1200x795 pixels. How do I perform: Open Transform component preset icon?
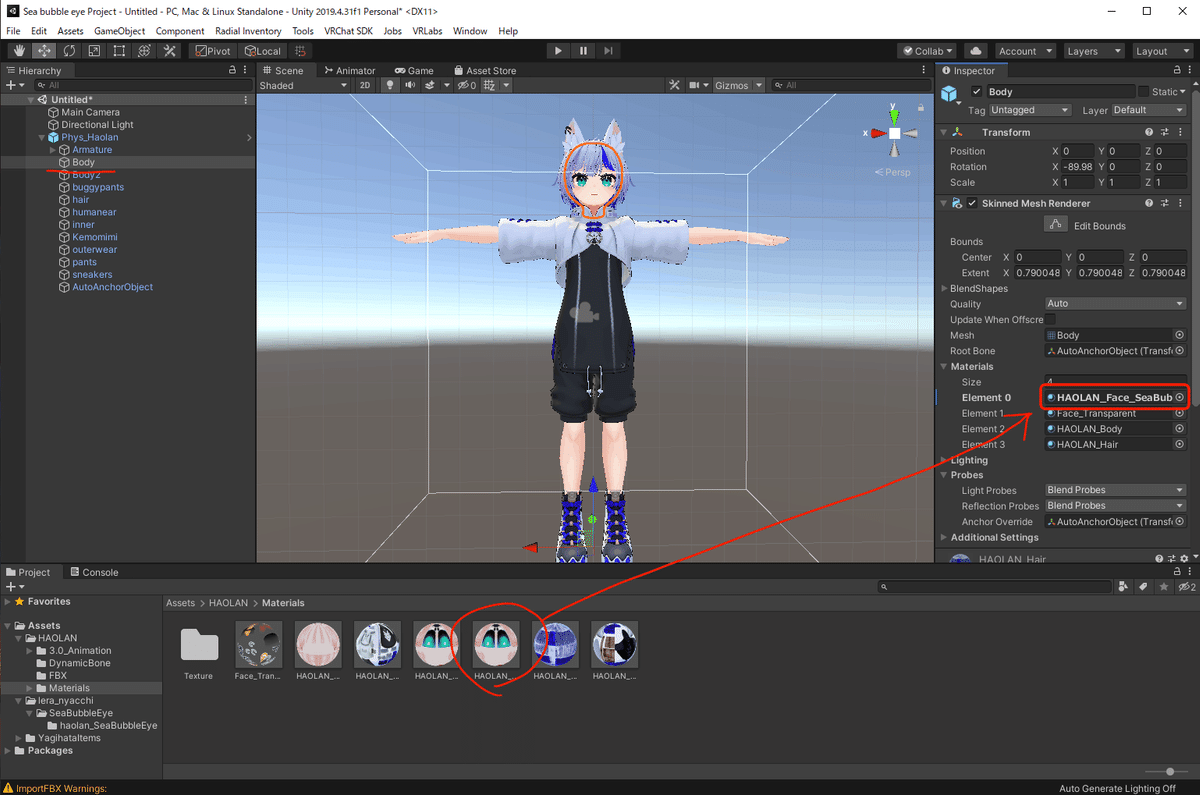click(x=1166, y=132)
